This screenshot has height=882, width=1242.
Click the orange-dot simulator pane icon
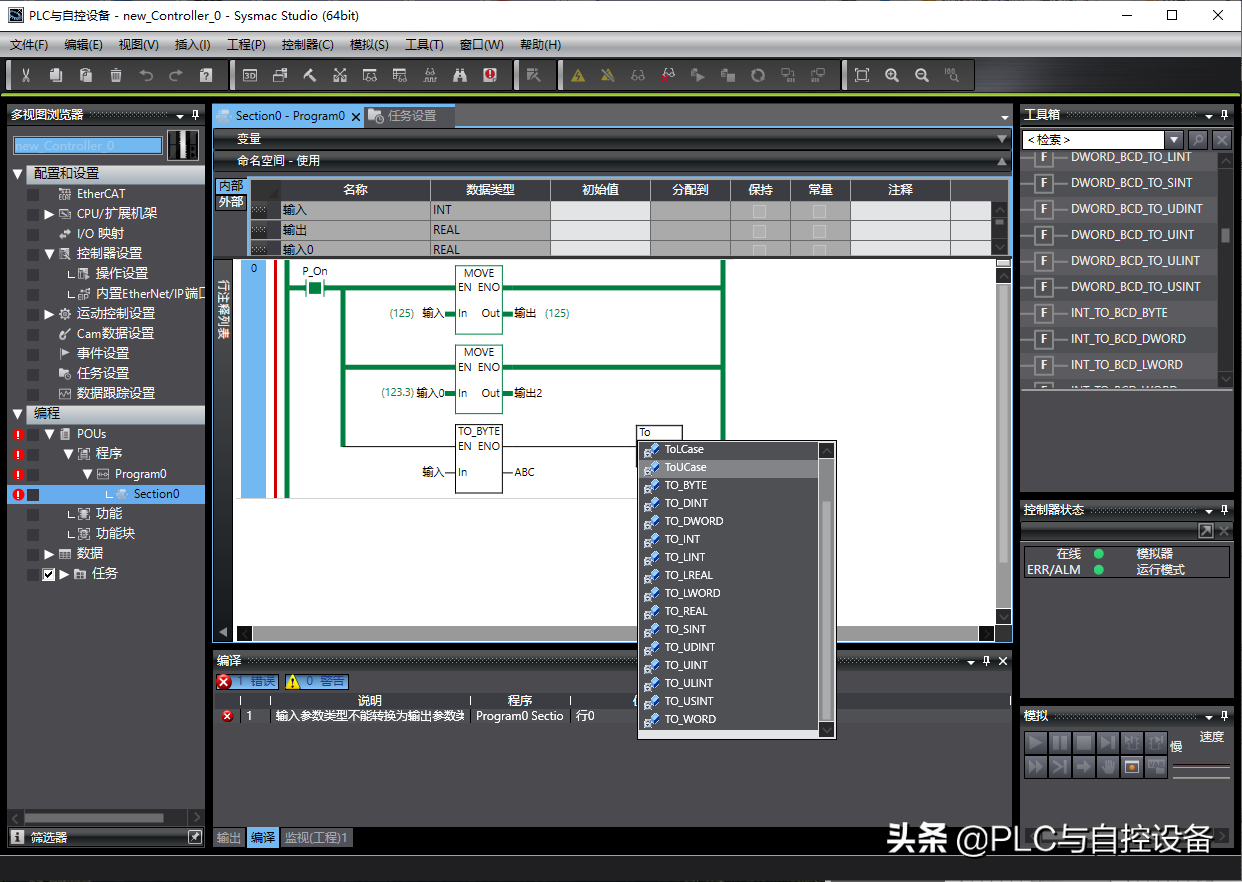point(1132,767)
